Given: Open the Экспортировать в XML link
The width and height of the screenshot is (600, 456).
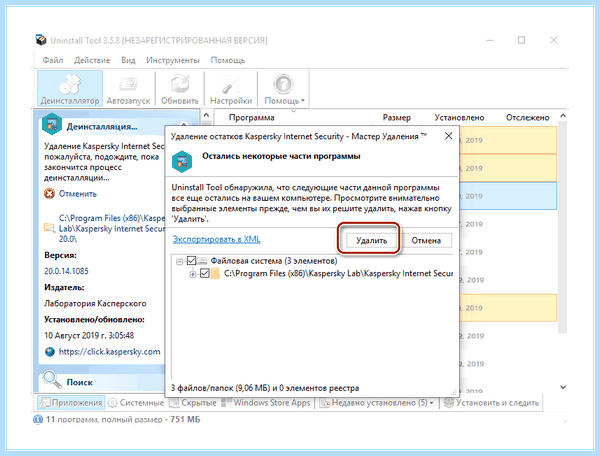Looking at the screenshot, I should click(217, 239).
